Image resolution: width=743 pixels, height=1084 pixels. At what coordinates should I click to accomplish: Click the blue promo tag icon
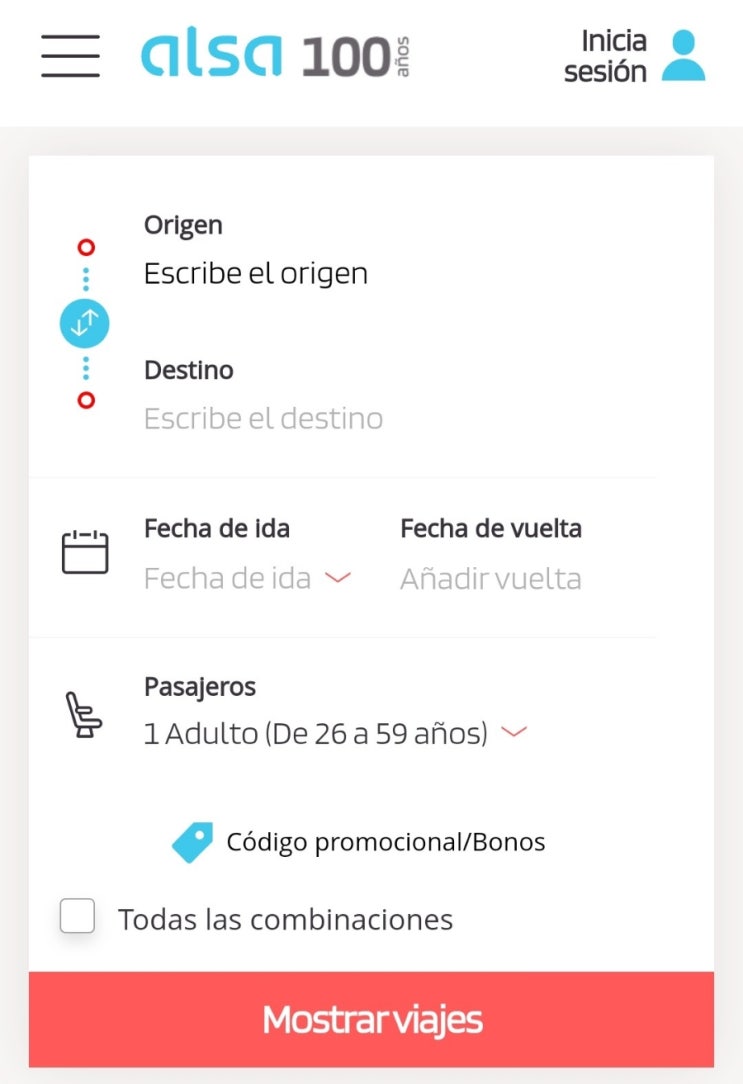[x=192, y=842]
